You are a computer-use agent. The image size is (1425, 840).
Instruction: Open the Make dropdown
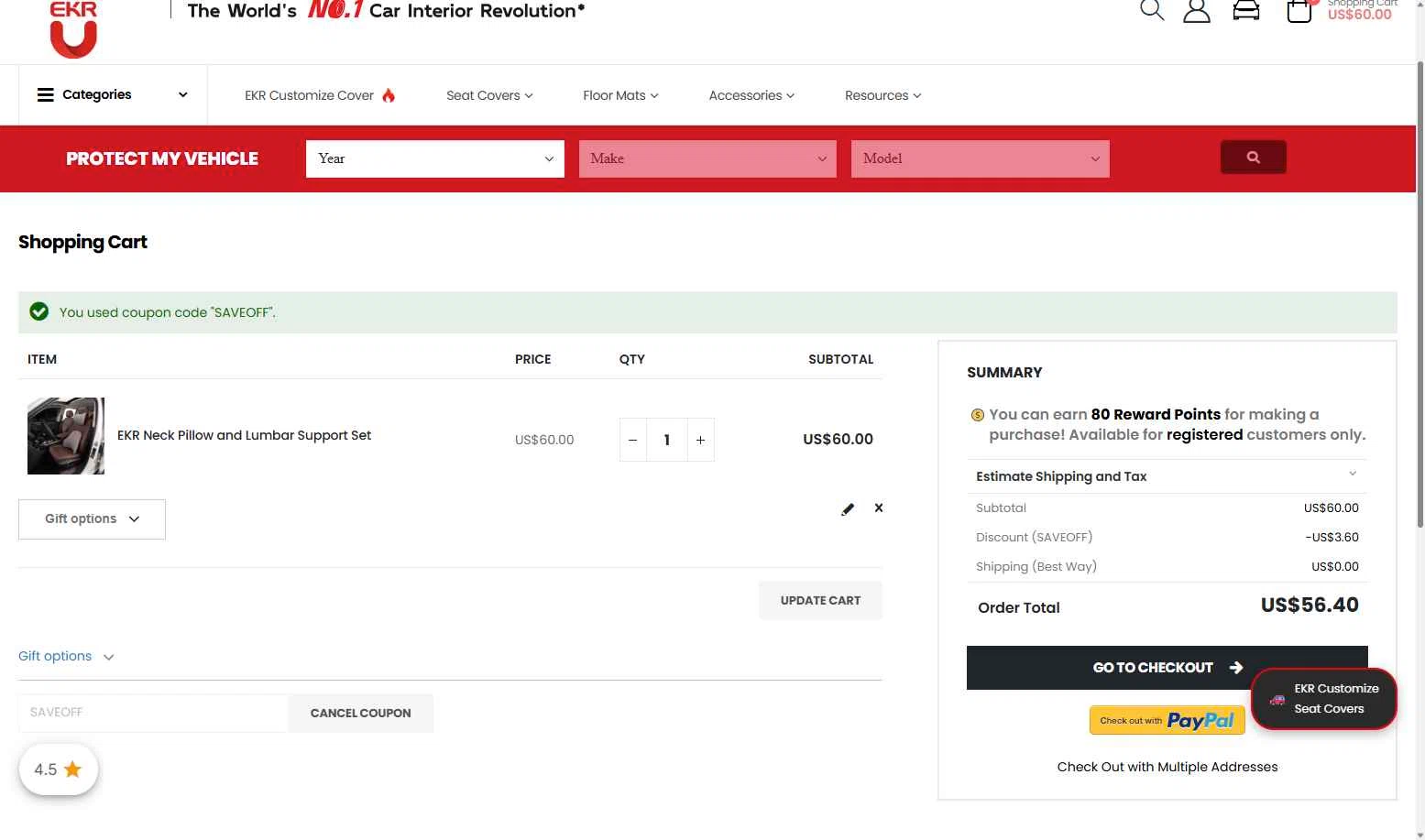[x=707, y=158]
